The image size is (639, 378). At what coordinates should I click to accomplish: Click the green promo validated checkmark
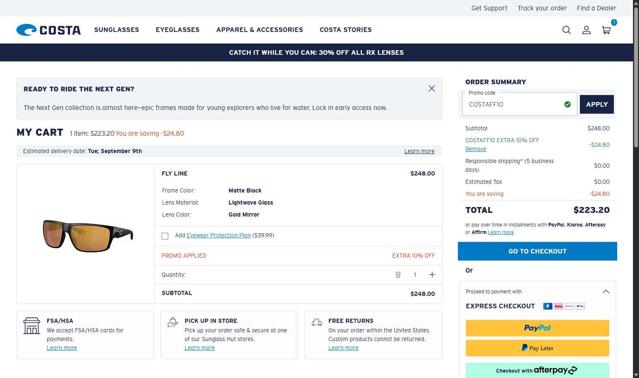point(567,104)
